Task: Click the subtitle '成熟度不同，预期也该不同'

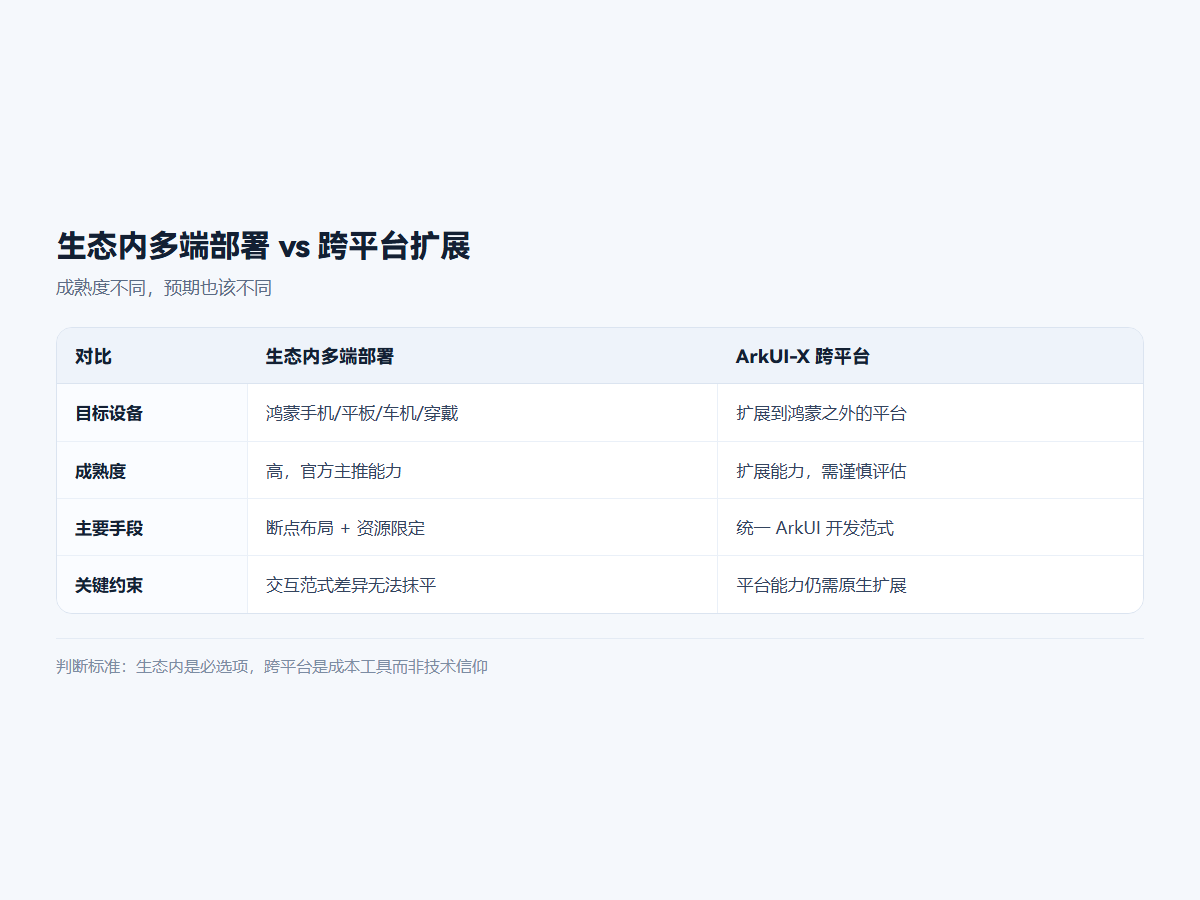Action: pyautogui.click(x=164, y=288)
